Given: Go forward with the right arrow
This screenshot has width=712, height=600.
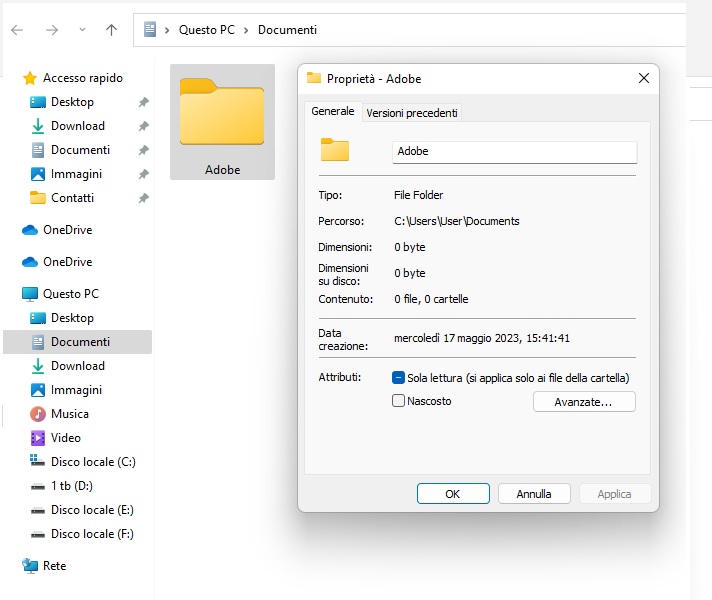Looking at the screenshot, I should pyautogui.click(x=52, y=30).
